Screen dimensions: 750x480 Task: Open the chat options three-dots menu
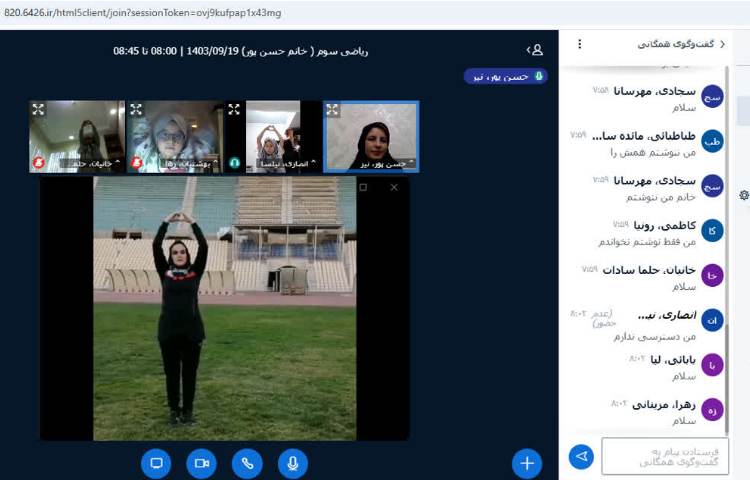click(x=580, y=44)
